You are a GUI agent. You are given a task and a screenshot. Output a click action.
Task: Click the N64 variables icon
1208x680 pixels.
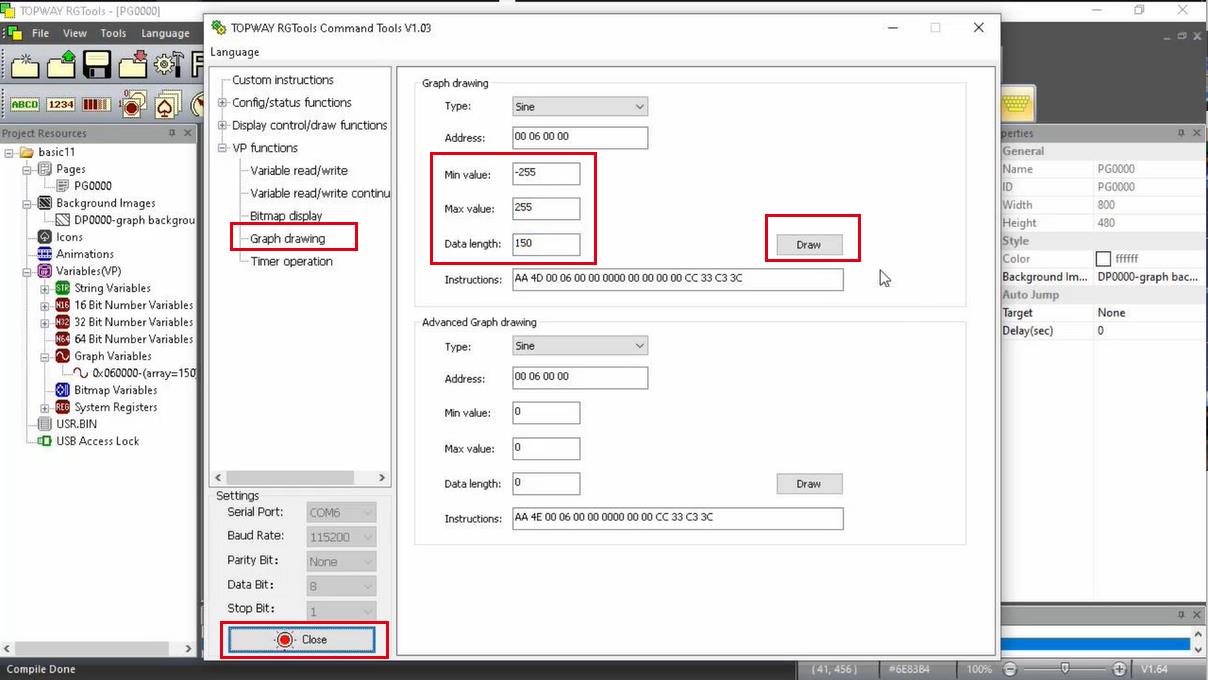tap(62, 339)
